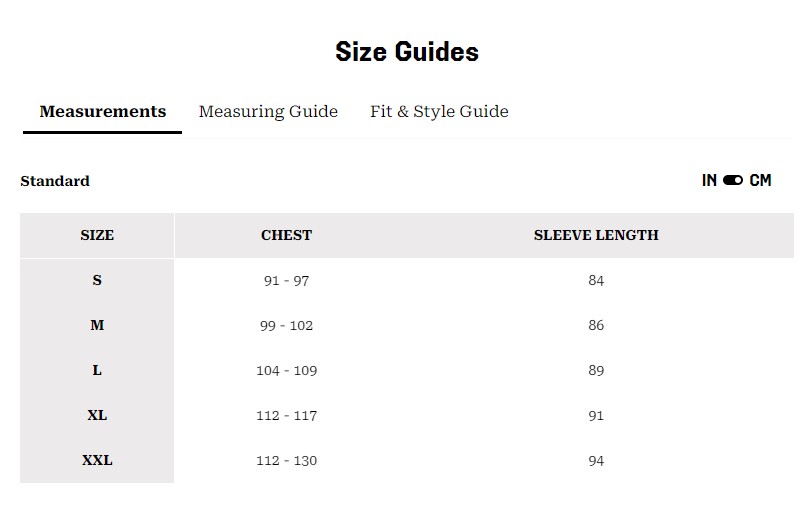The height and width of the screenshot is (523, 802).
Task: Click sleeve length value 86
Action: coord(596,326)
